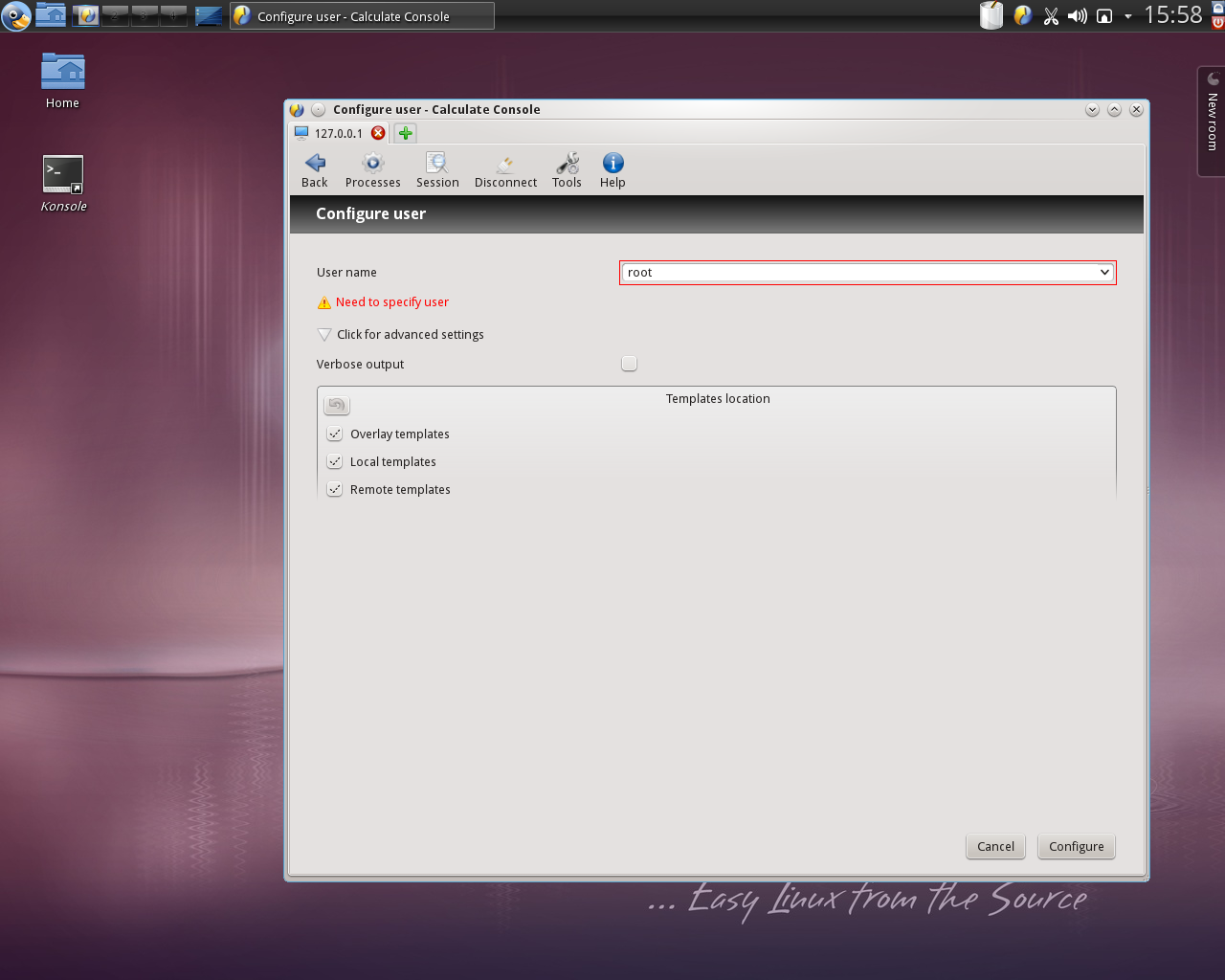Screen dimensions: 1225x980
Task: Click the Disconnect toolbar icon
Action: click(505, 170)
